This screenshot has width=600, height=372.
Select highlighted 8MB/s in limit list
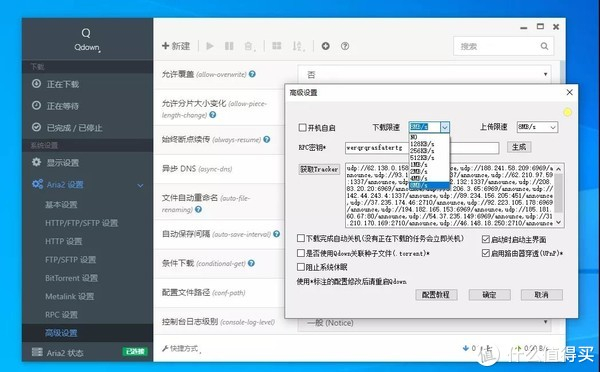click(x=429, y=186)
